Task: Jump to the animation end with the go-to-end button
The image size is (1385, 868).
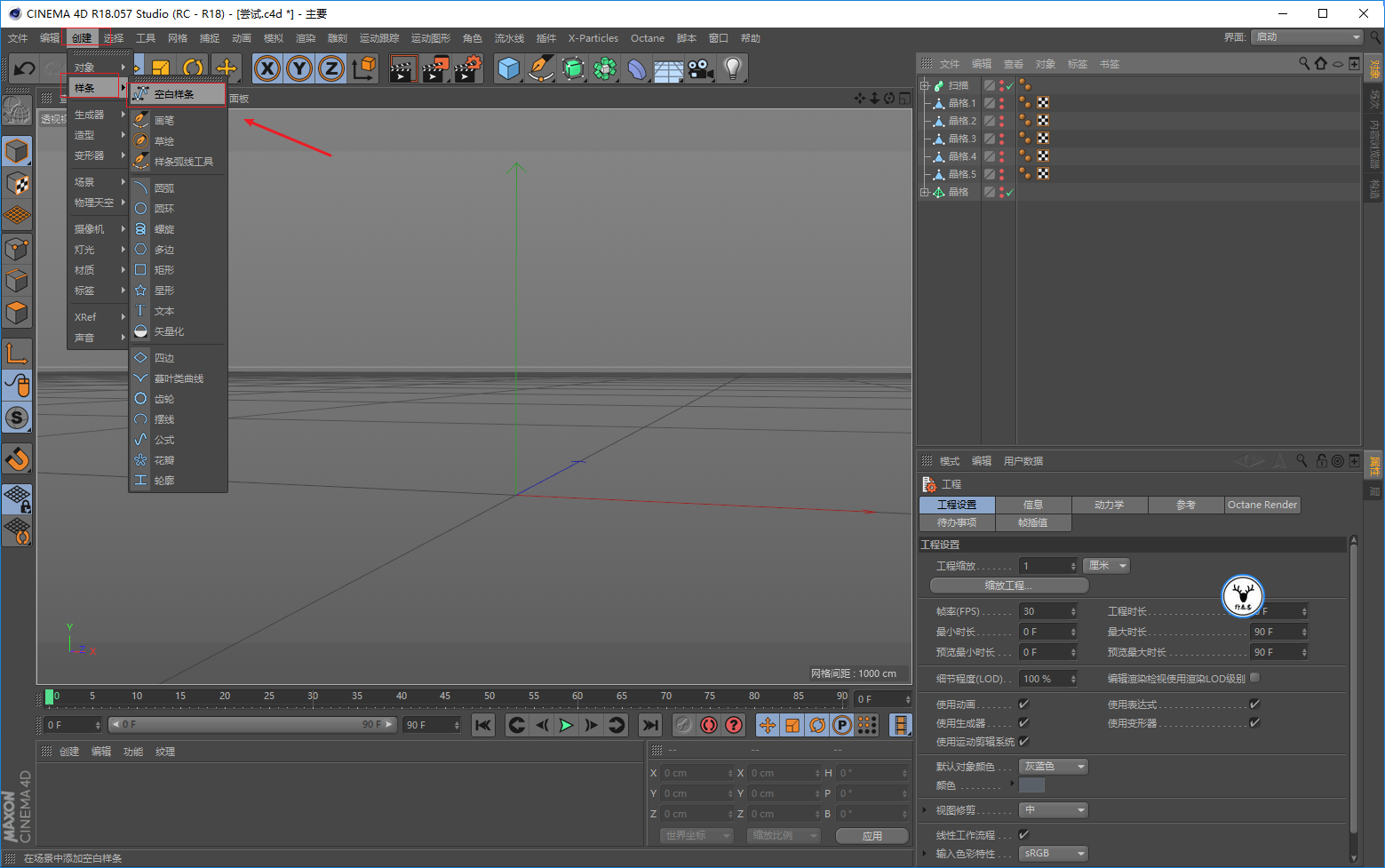Action: (650, 725)
